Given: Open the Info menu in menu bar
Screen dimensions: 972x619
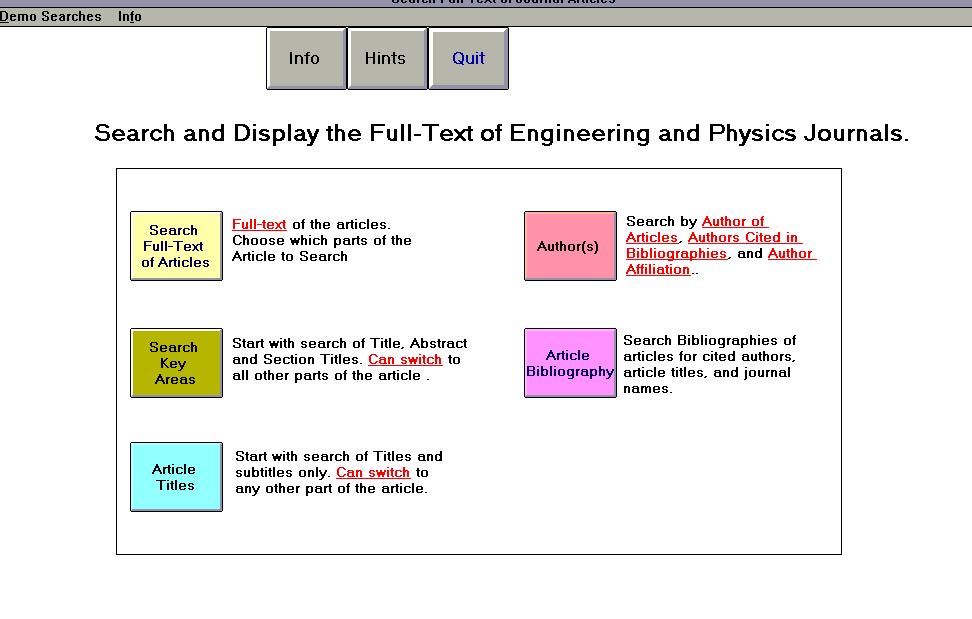Looking at the screenshot, I should (x=129, y=16).
